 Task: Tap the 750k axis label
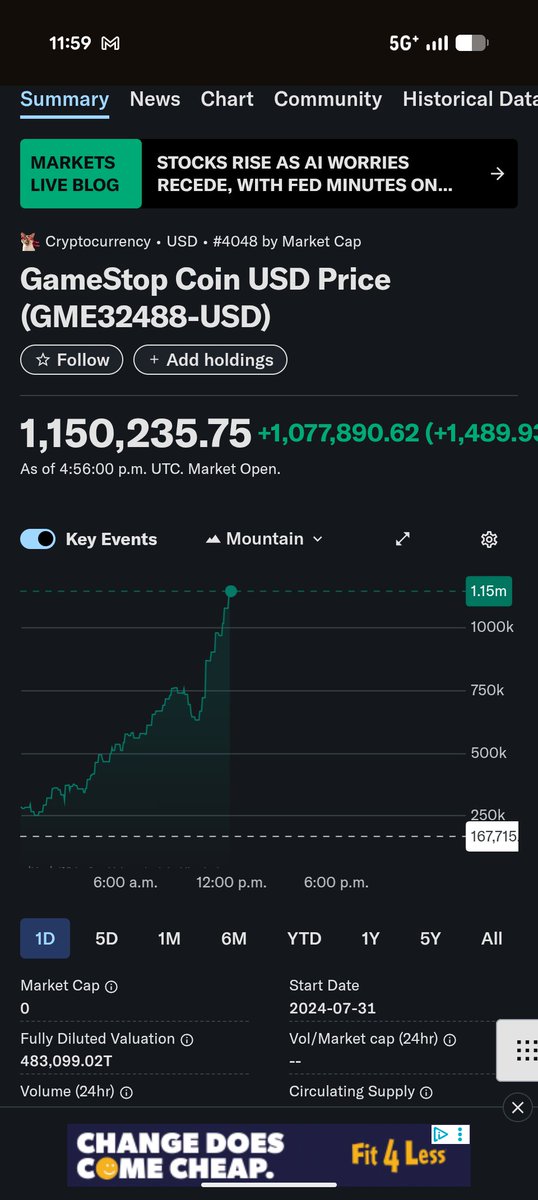(488, 690)
